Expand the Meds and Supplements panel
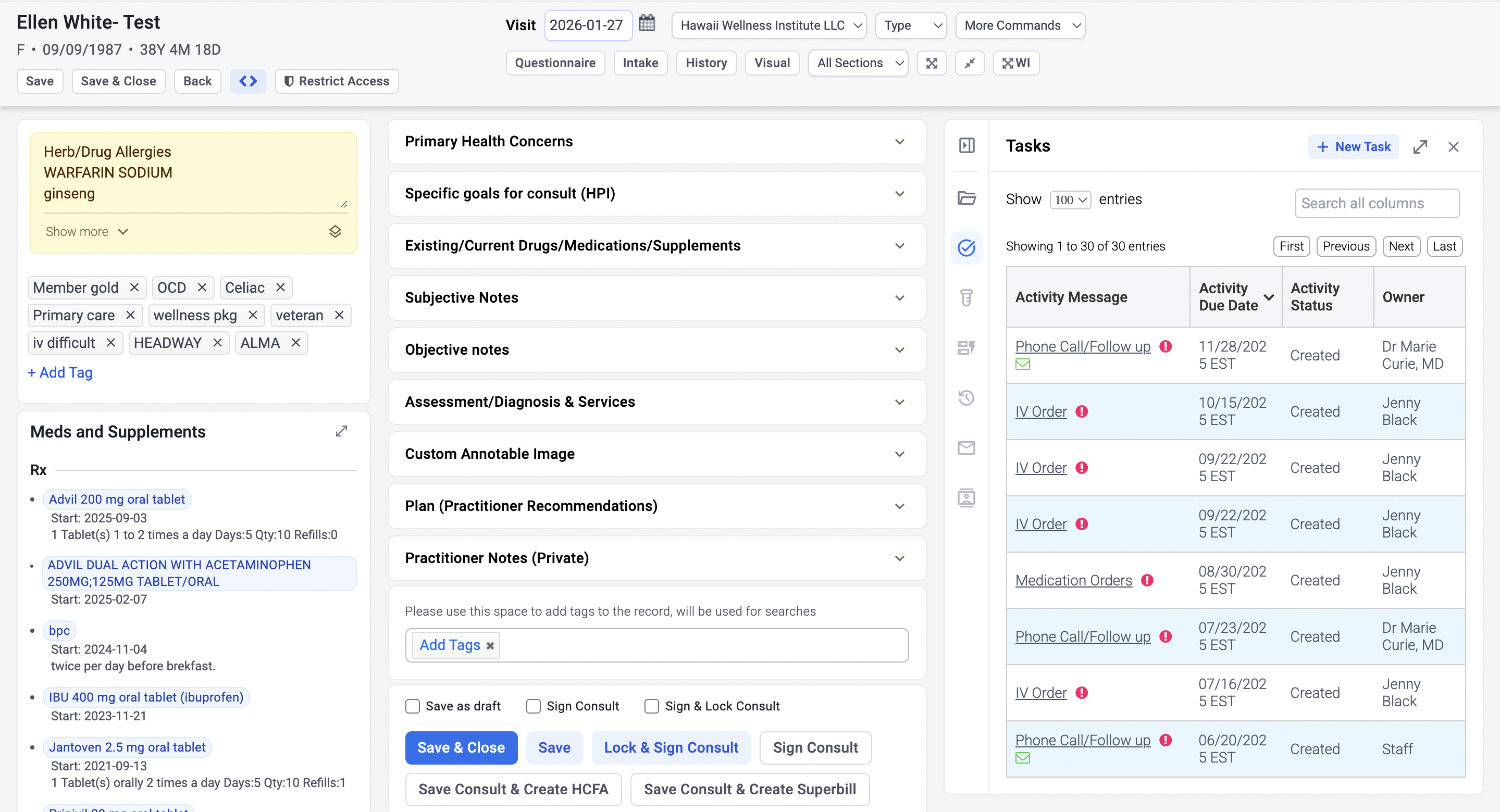 [x=341, y=431]
